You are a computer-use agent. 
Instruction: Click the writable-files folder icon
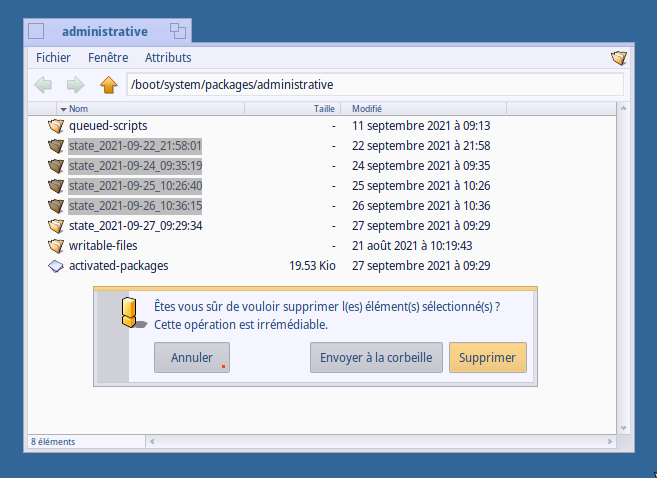click(56, 246)
